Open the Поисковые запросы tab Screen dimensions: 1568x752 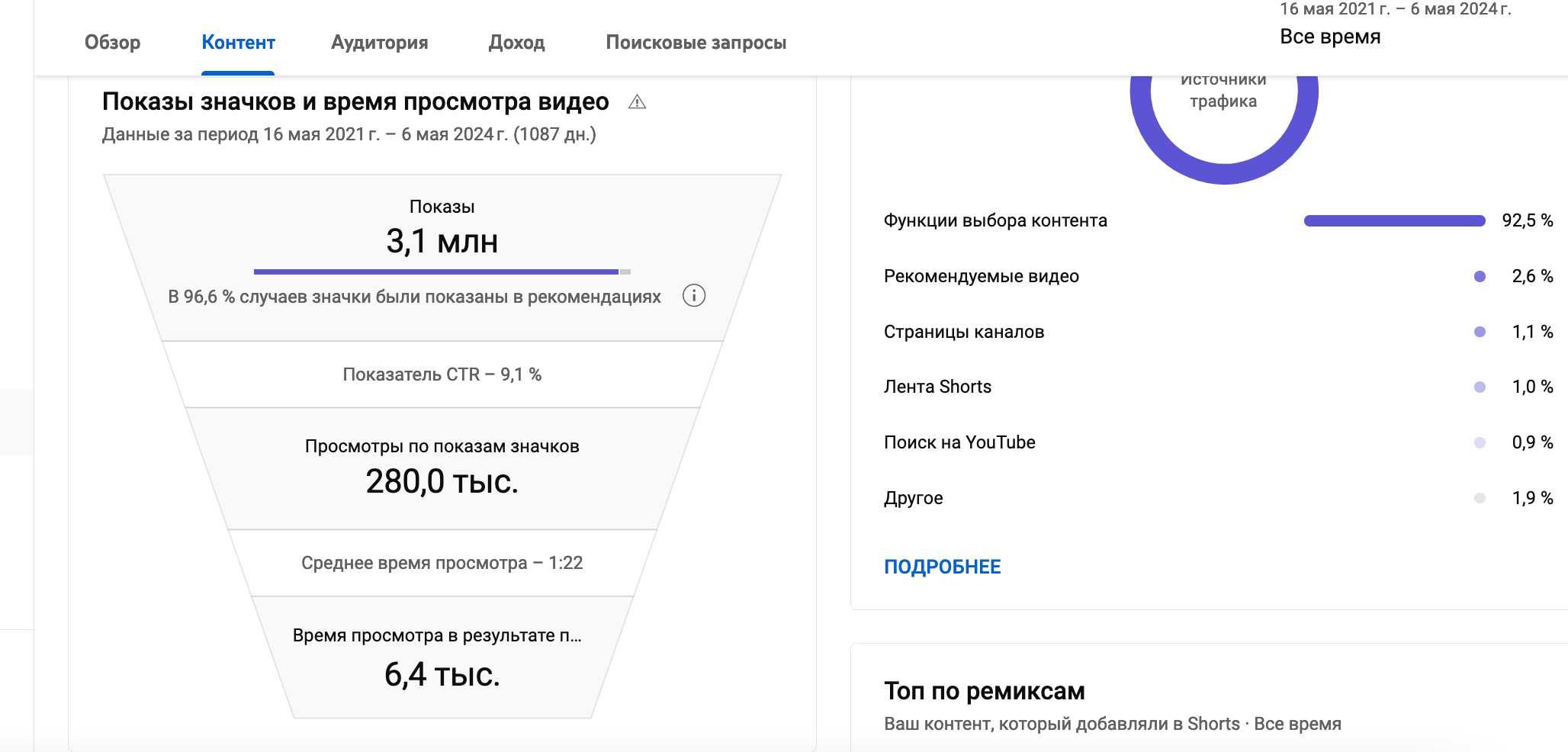(696, 43)
